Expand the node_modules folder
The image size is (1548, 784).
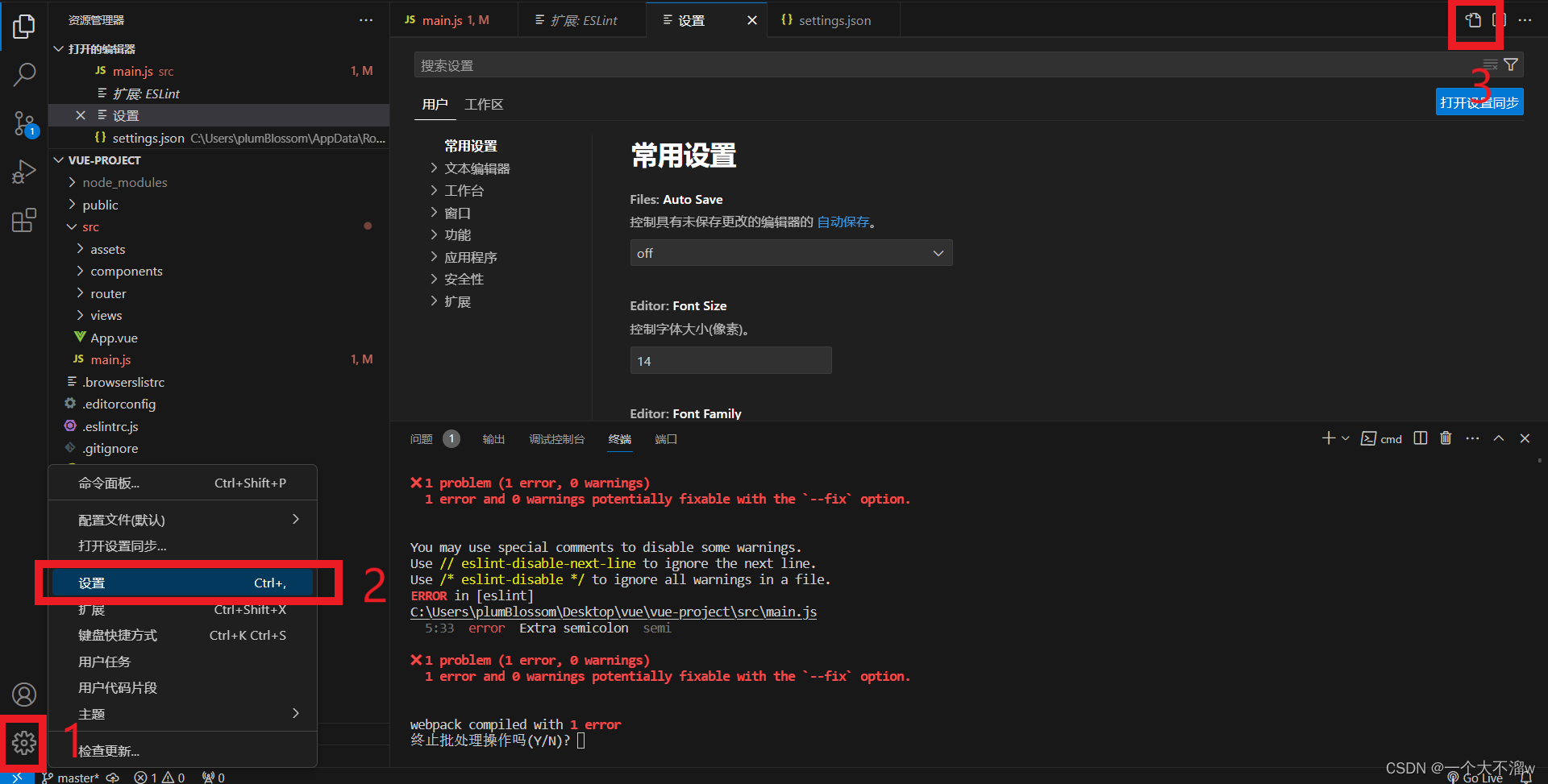point(219,182)
